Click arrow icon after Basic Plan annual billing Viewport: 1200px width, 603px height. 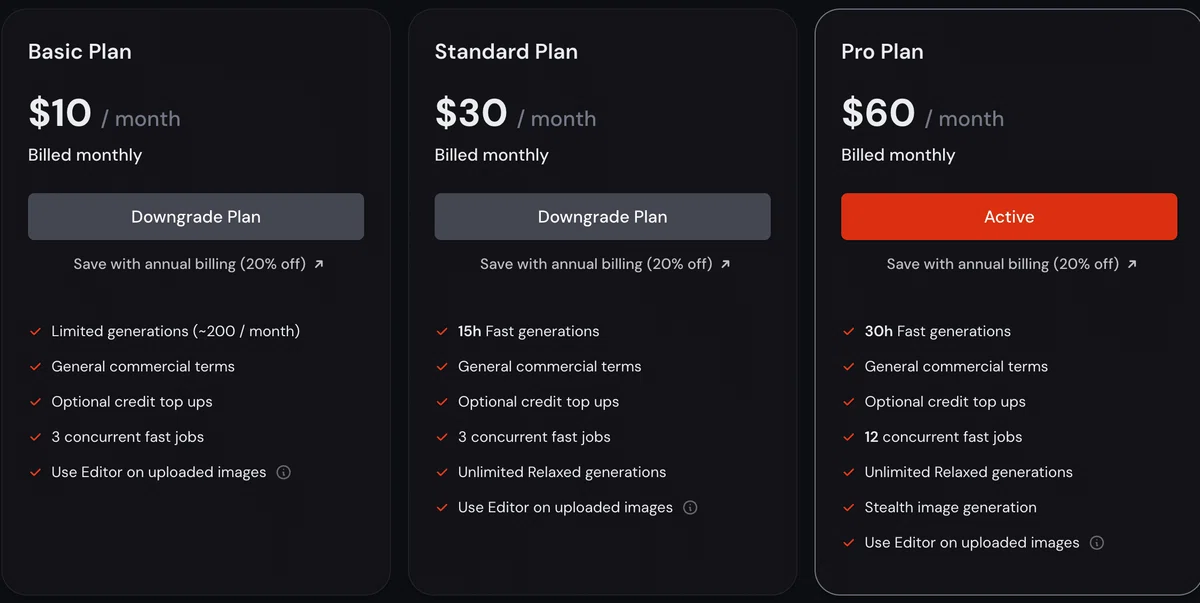(x=319, y=264)
